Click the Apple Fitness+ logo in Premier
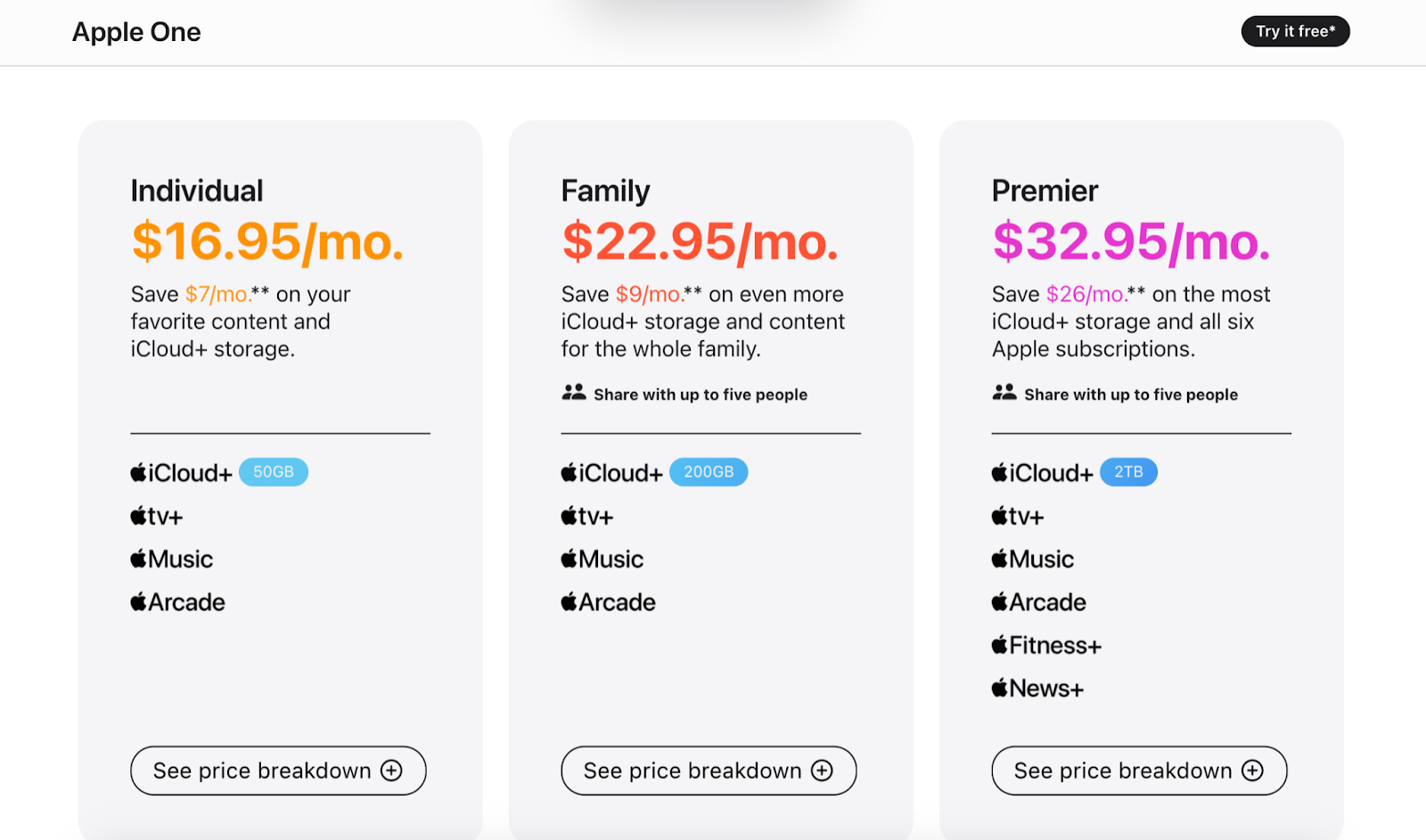This screenshot has width=1426, height=840. [x=1046, y=645]
